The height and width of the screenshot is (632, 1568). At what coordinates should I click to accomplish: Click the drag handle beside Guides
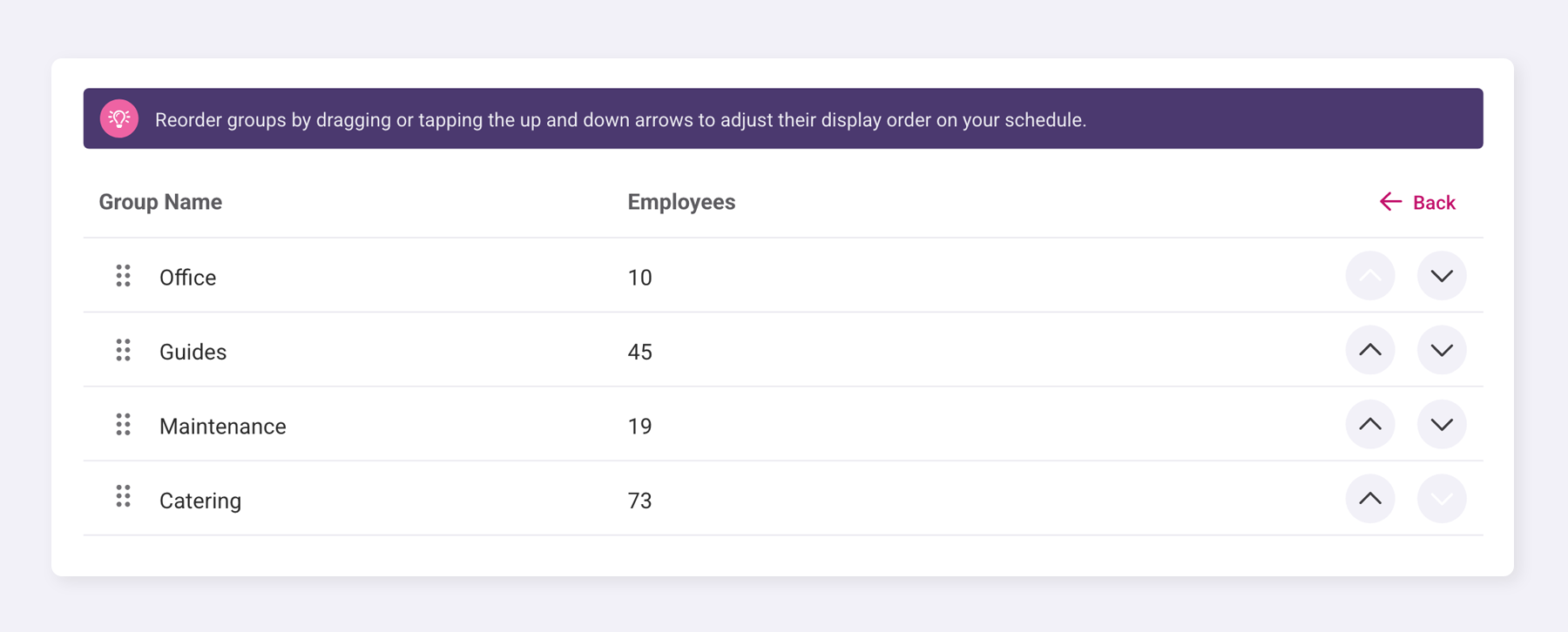tap(123, 350)
